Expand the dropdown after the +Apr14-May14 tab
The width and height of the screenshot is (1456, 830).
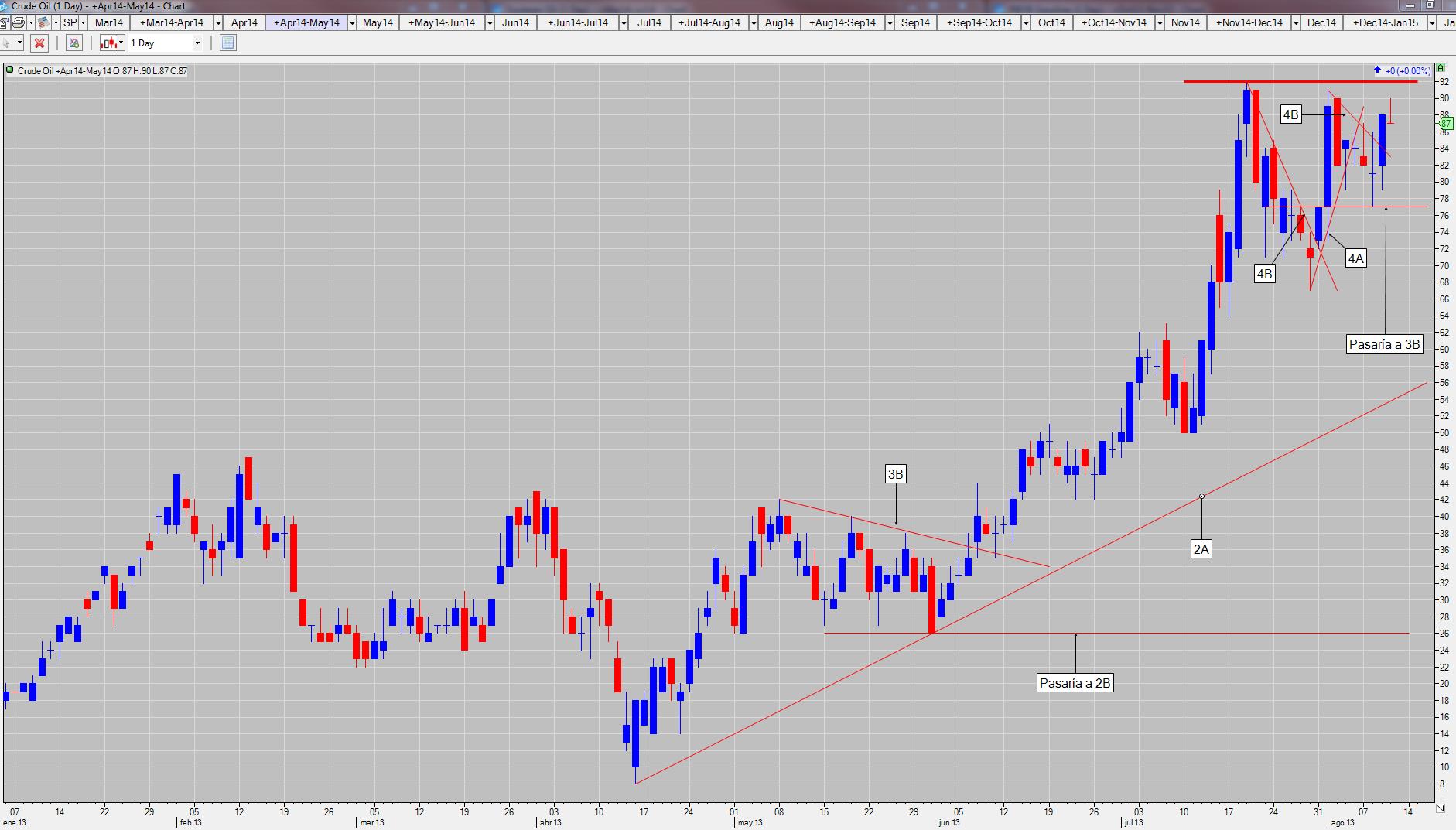[x=352, y=22]
